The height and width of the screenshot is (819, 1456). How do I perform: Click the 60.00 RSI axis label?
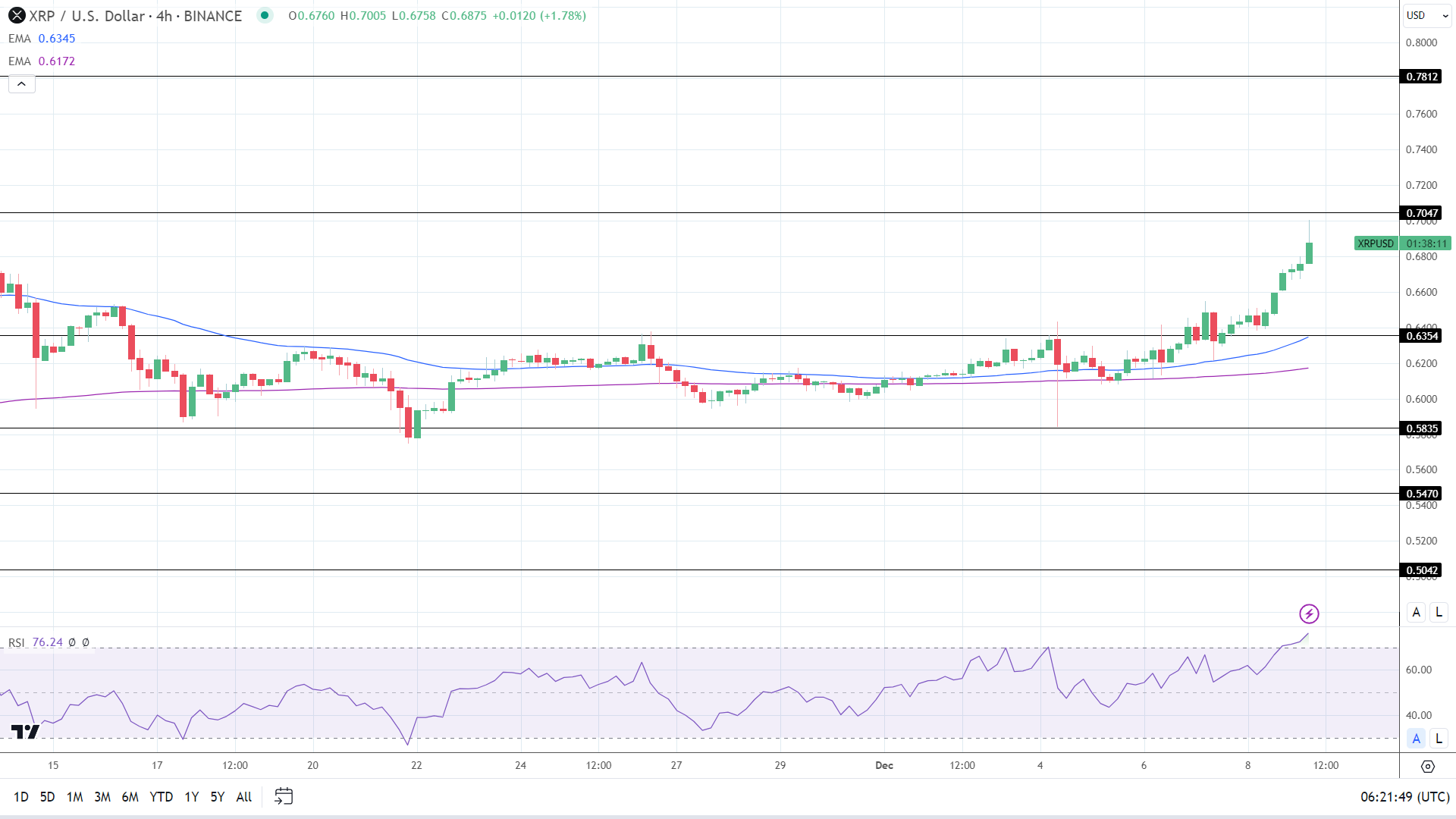pyautogui.click(x=1418, y=670)
